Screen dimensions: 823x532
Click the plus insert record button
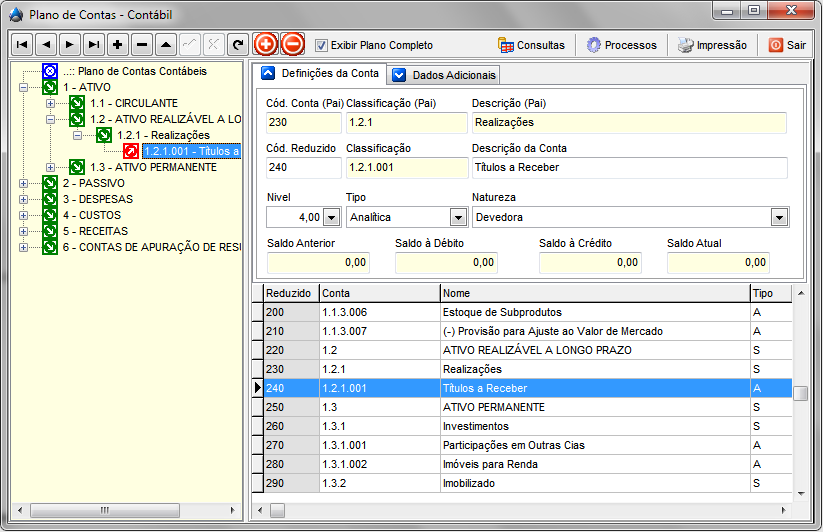point(118,45)
